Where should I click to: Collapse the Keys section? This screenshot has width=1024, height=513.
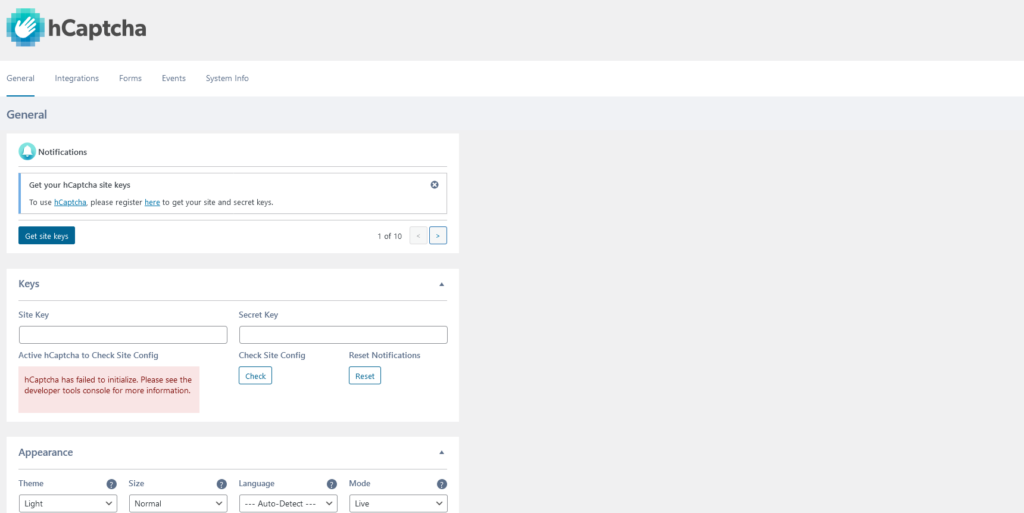point(442,284)
